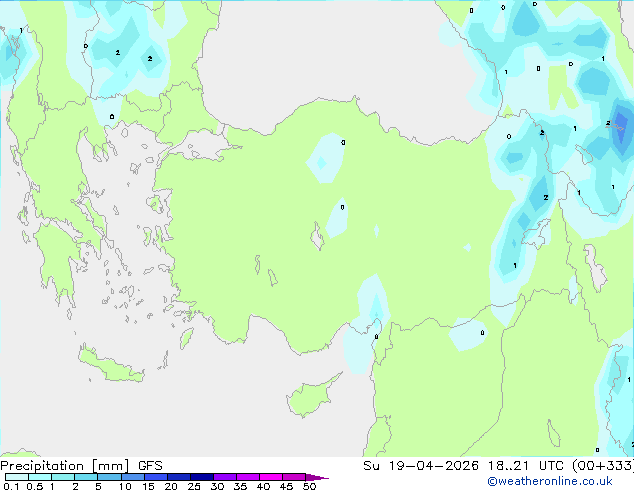The image size is (634, 490).
Task: Click the 2–5 mm legend color box
Action: pos(86,477)
